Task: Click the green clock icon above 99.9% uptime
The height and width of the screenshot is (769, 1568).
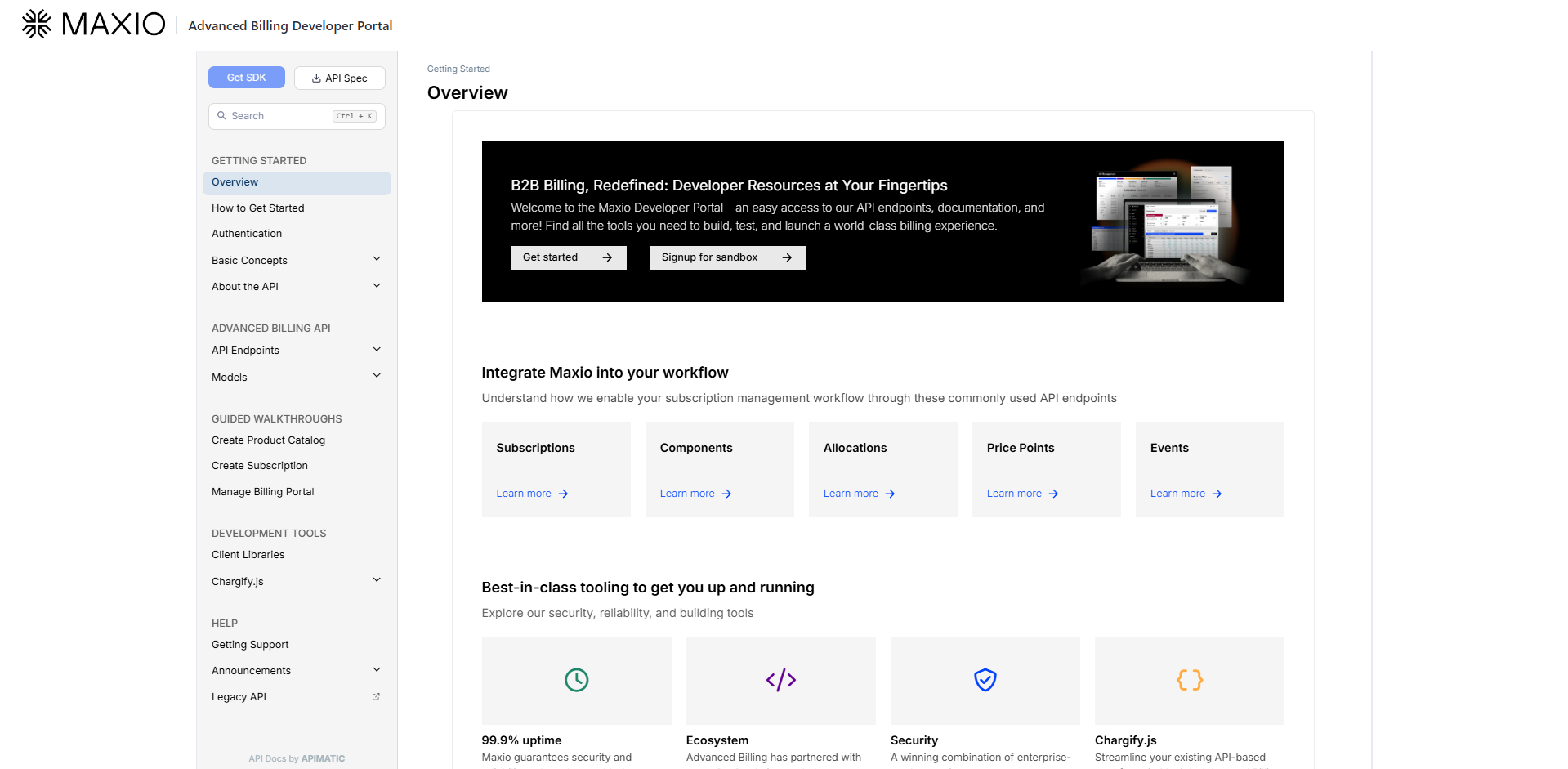Action: click(576, 680)
